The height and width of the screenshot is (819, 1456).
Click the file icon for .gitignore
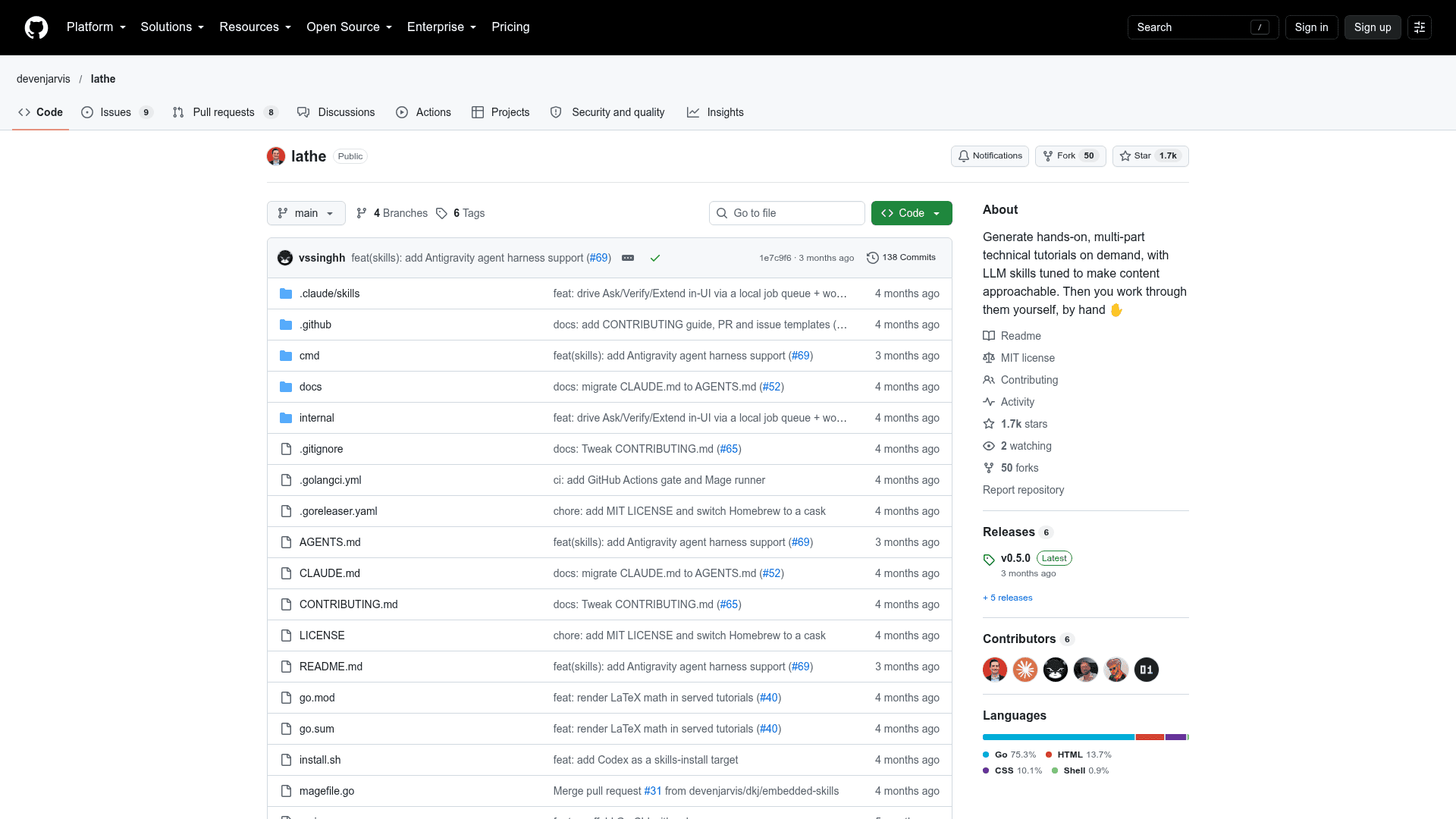[286, 449]
